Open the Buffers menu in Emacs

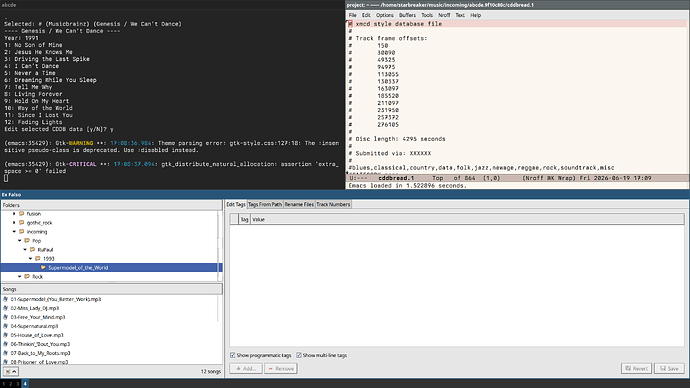click(x=407, y=15)
